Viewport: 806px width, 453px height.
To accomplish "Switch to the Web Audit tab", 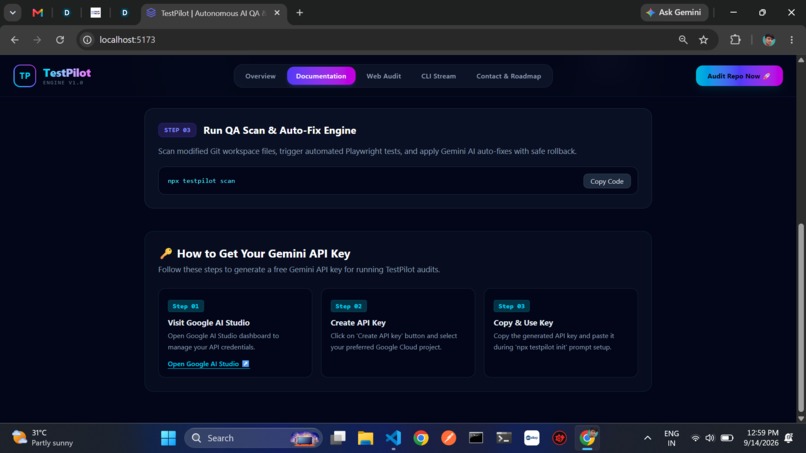I will coord(383,76).
